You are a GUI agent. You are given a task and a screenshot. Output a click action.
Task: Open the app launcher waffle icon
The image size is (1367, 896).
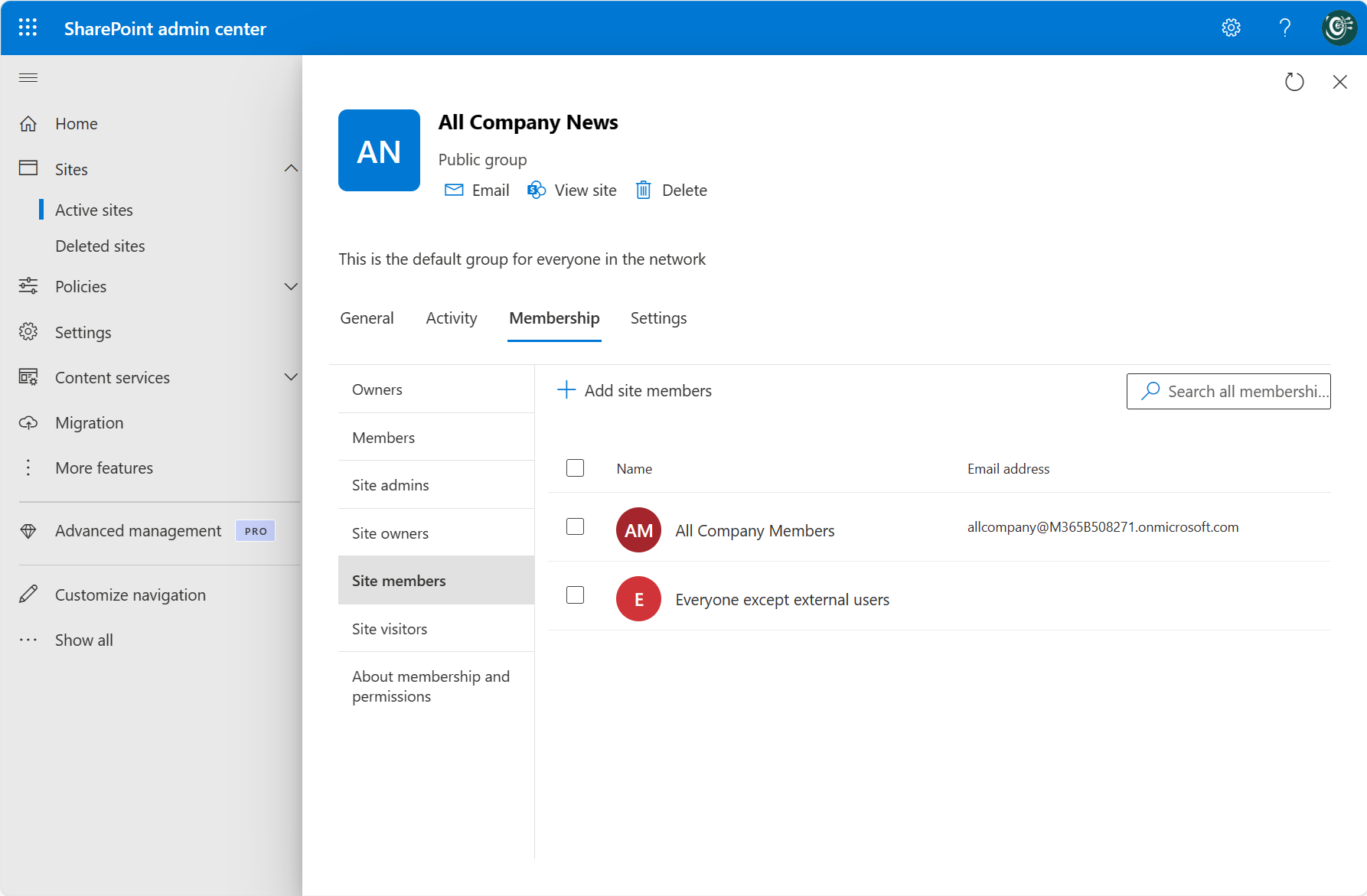(28, 28)
